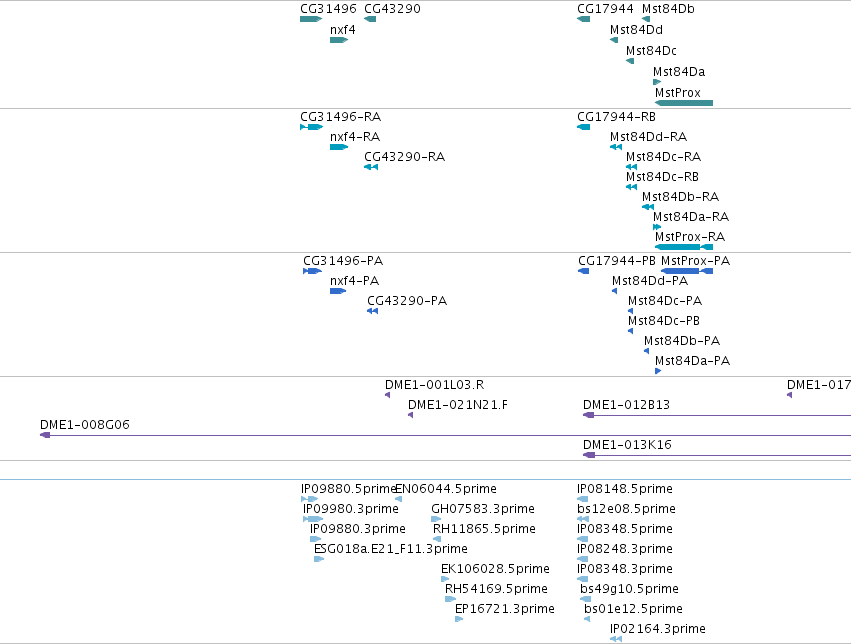Select the Mst84Da gene arrow

tap(657, 82)
